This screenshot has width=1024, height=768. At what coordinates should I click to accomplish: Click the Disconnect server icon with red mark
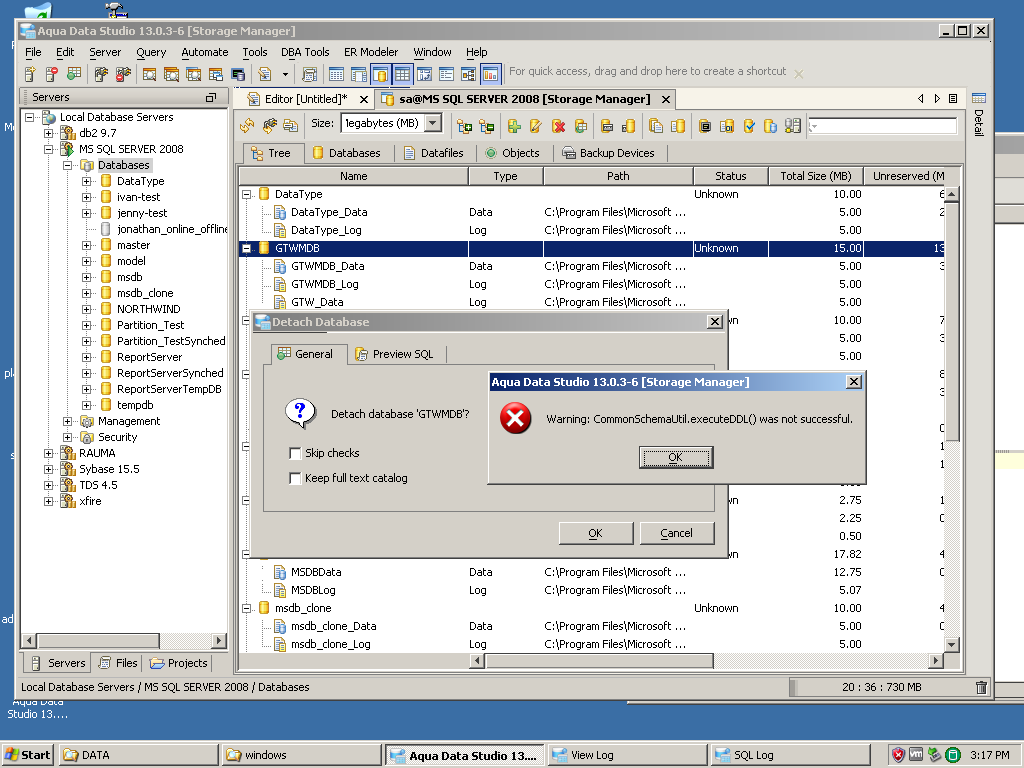pos(123,74)
